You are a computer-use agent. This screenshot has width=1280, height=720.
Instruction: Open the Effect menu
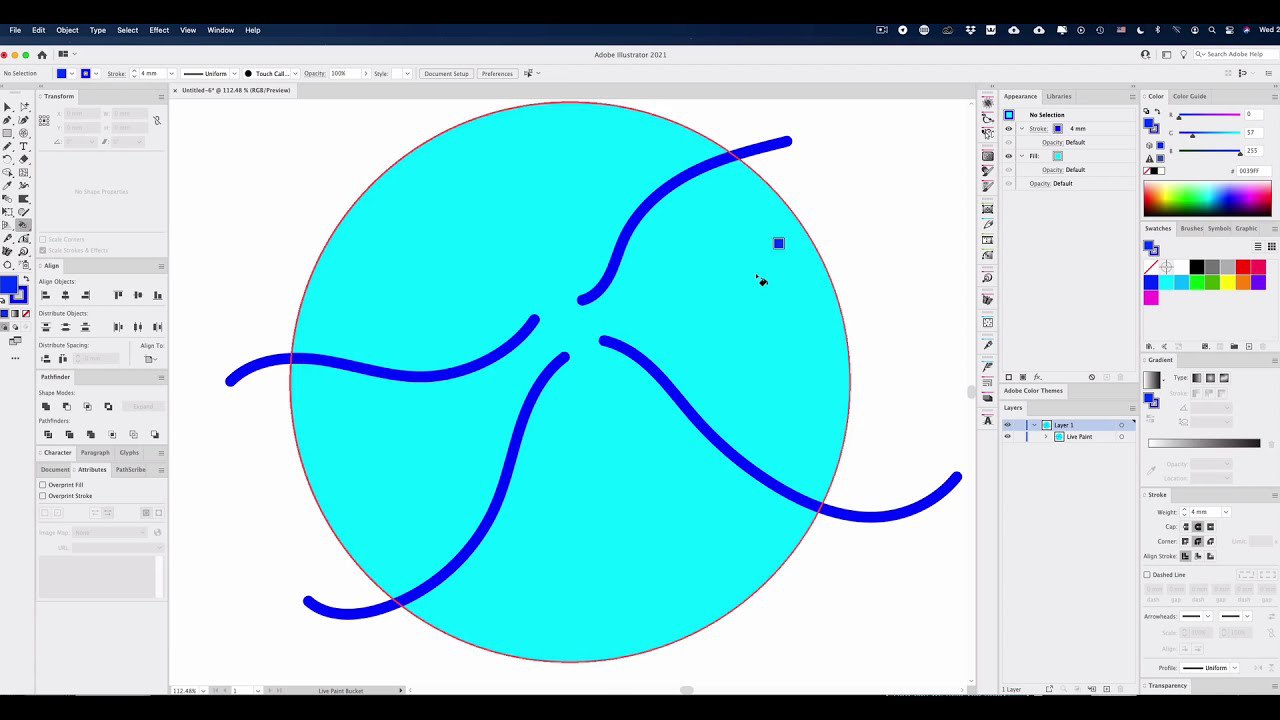[159, 30]
